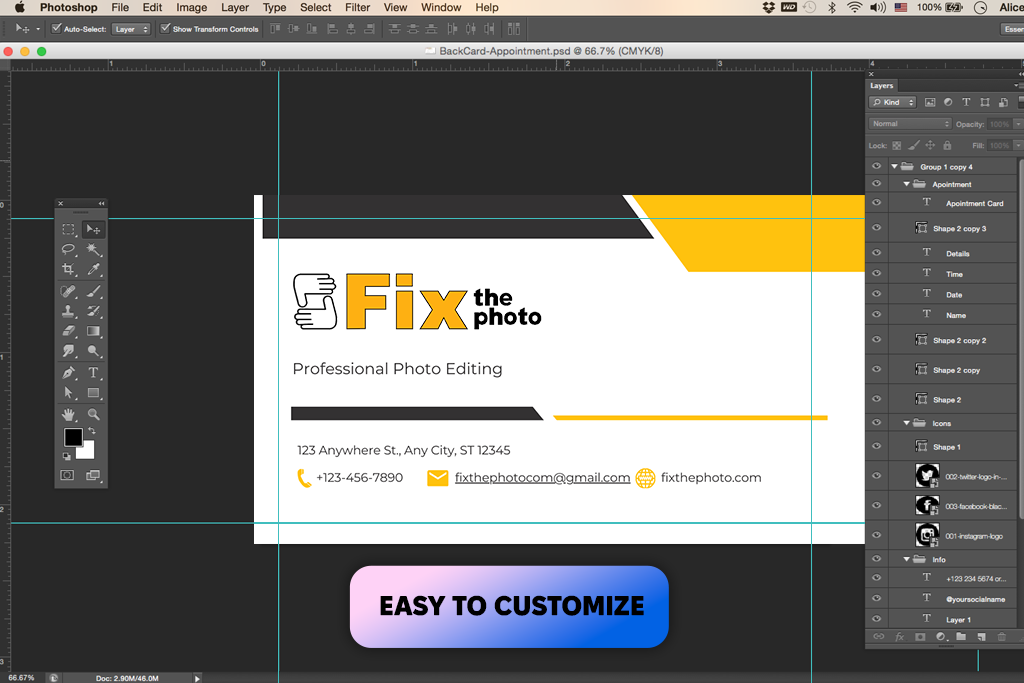1024x683 pixels.
Task: Open the File menu
Action: click(x=120, y=7)
